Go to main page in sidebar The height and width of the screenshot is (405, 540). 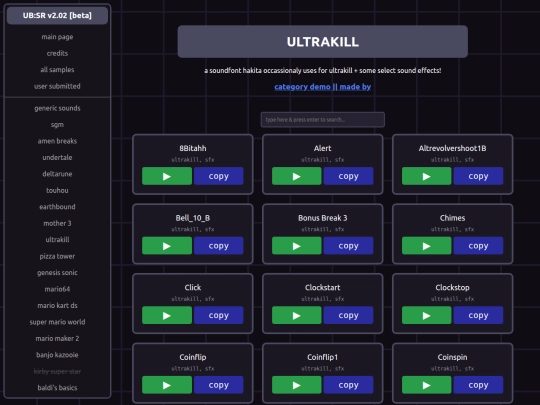57,37
